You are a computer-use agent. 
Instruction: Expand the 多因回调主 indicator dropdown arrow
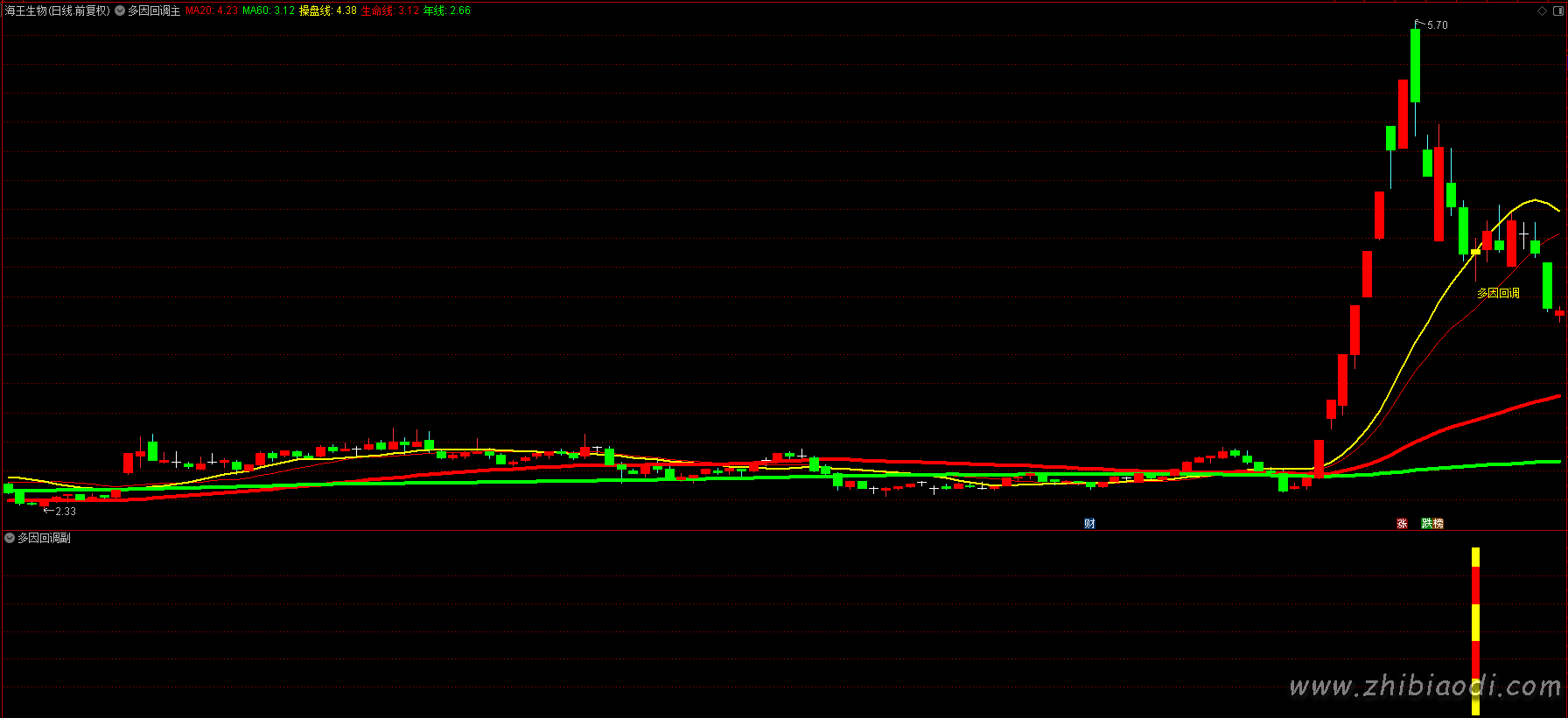[120, 10]
